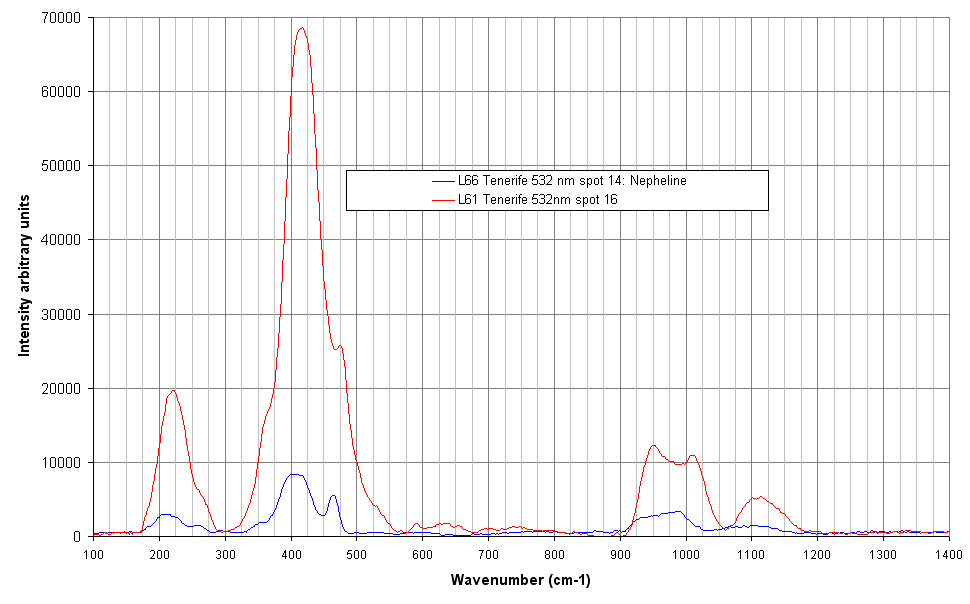Click the blue L66 Nepheline legend entry
This screenshot has height=604, width=970.
coord(572,182)
